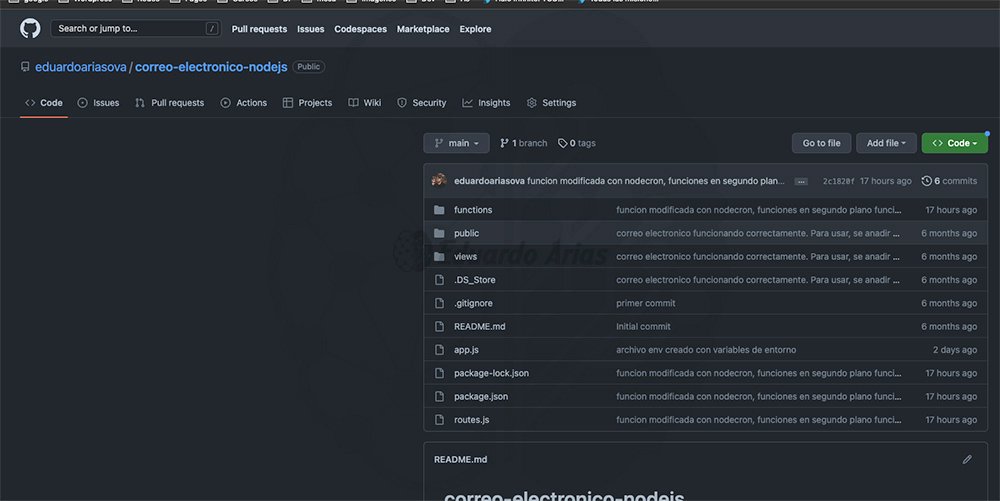The width and height of the screenshot is (1000, 501).
Task: View the 1 branch link
Action: (x=524, y=143)
